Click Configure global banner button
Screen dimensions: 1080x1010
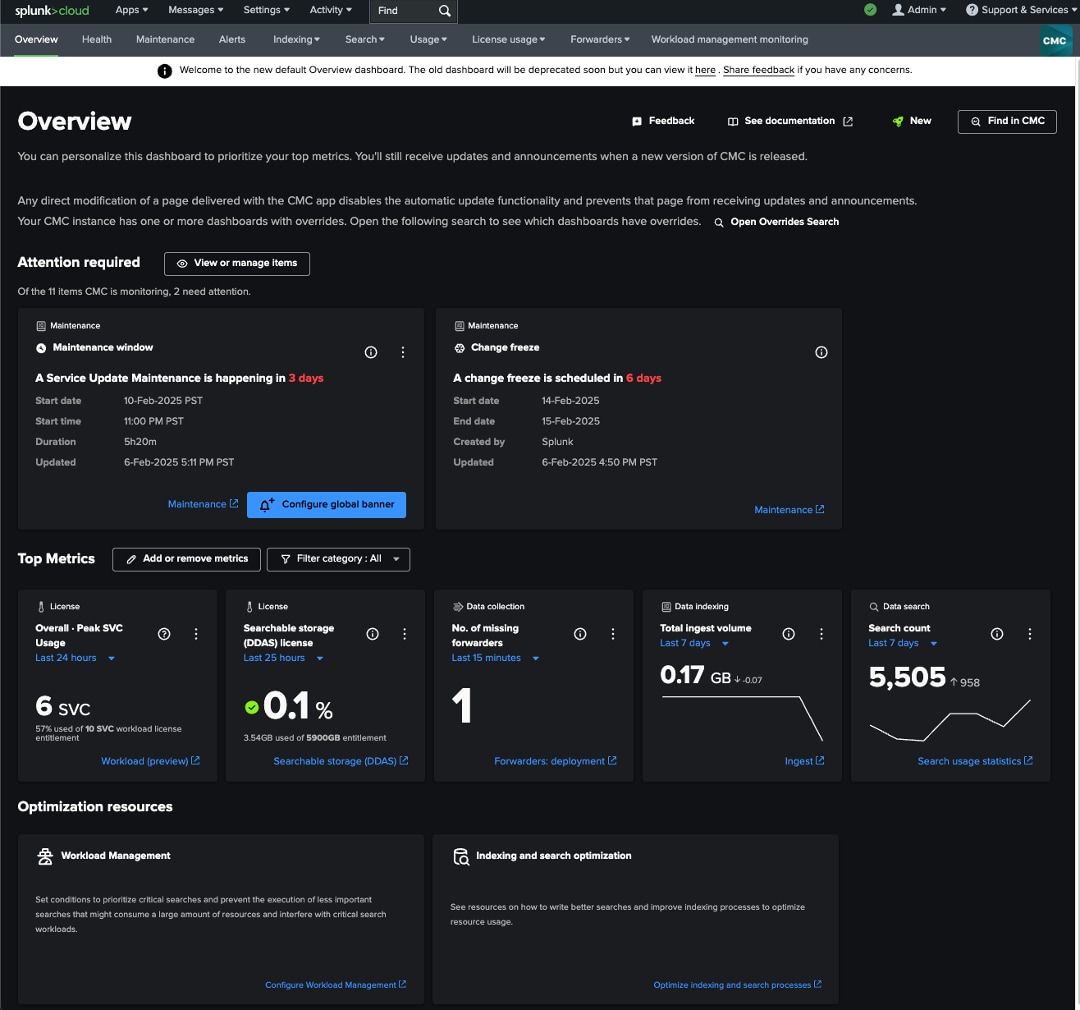tap(326, 505)
